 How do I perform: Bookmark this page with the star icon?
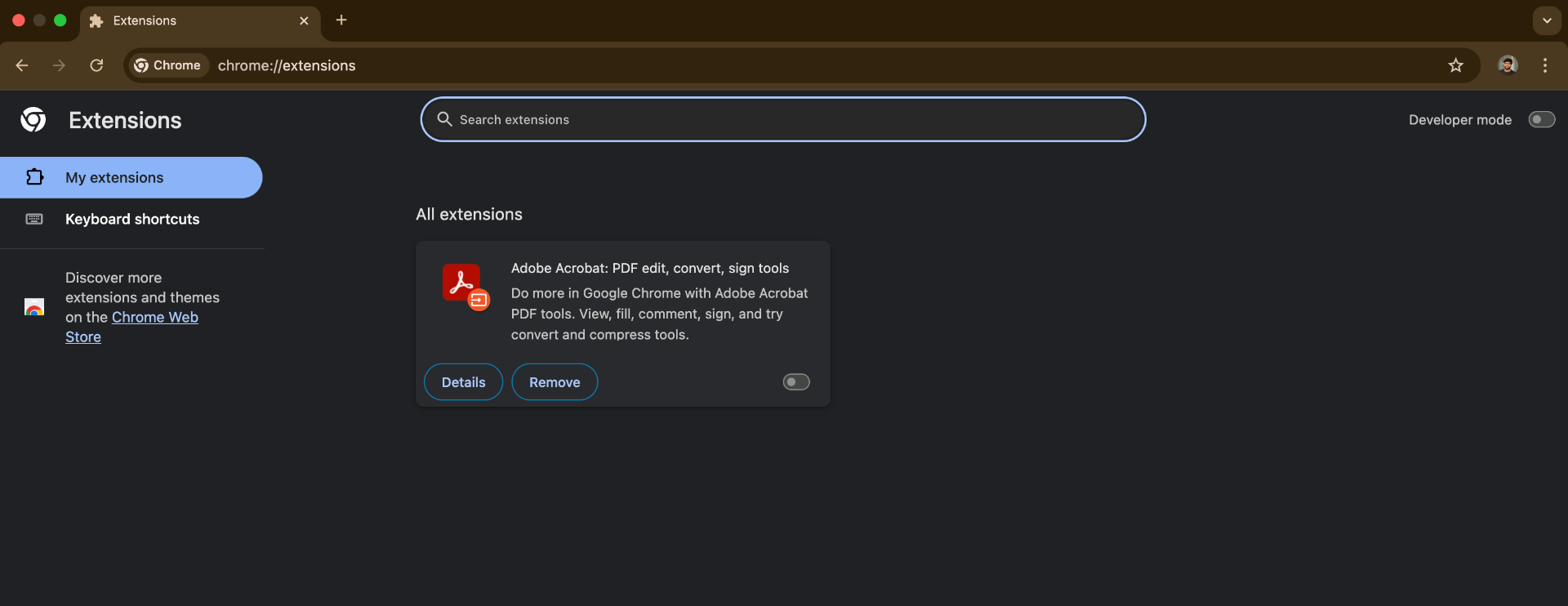[x=1455, y=65]
